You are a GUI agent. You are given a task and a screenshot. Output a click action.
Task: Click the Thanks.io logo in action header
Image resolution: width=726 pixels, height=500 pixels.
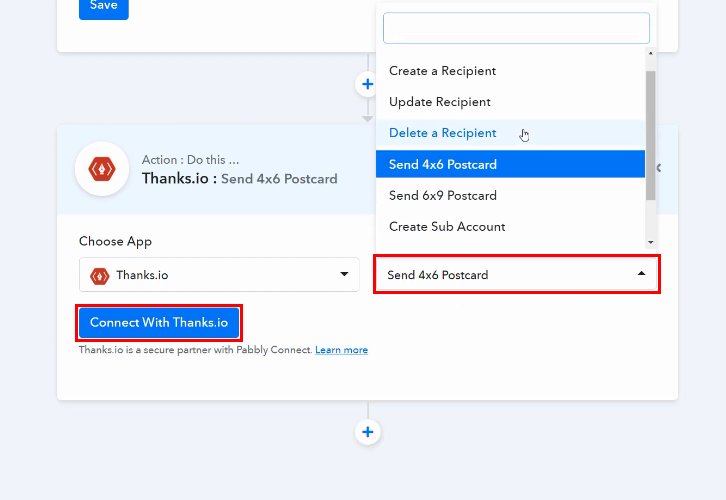tap(102, 169)
